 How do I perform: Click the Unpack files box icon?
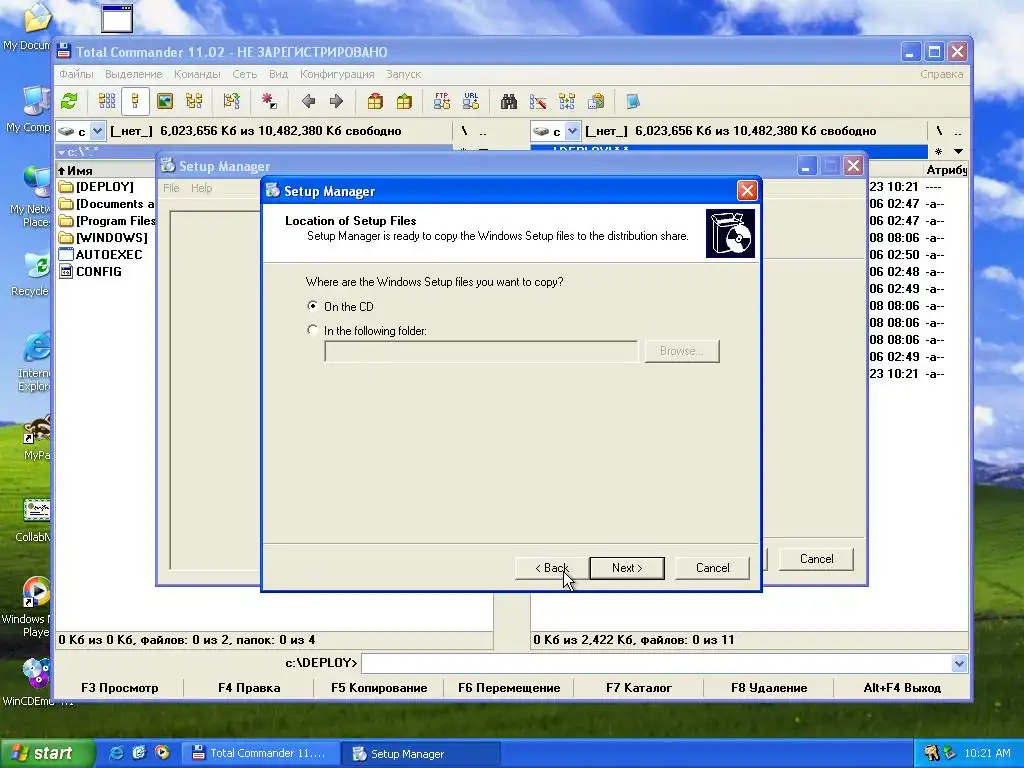tap(404, 101)
